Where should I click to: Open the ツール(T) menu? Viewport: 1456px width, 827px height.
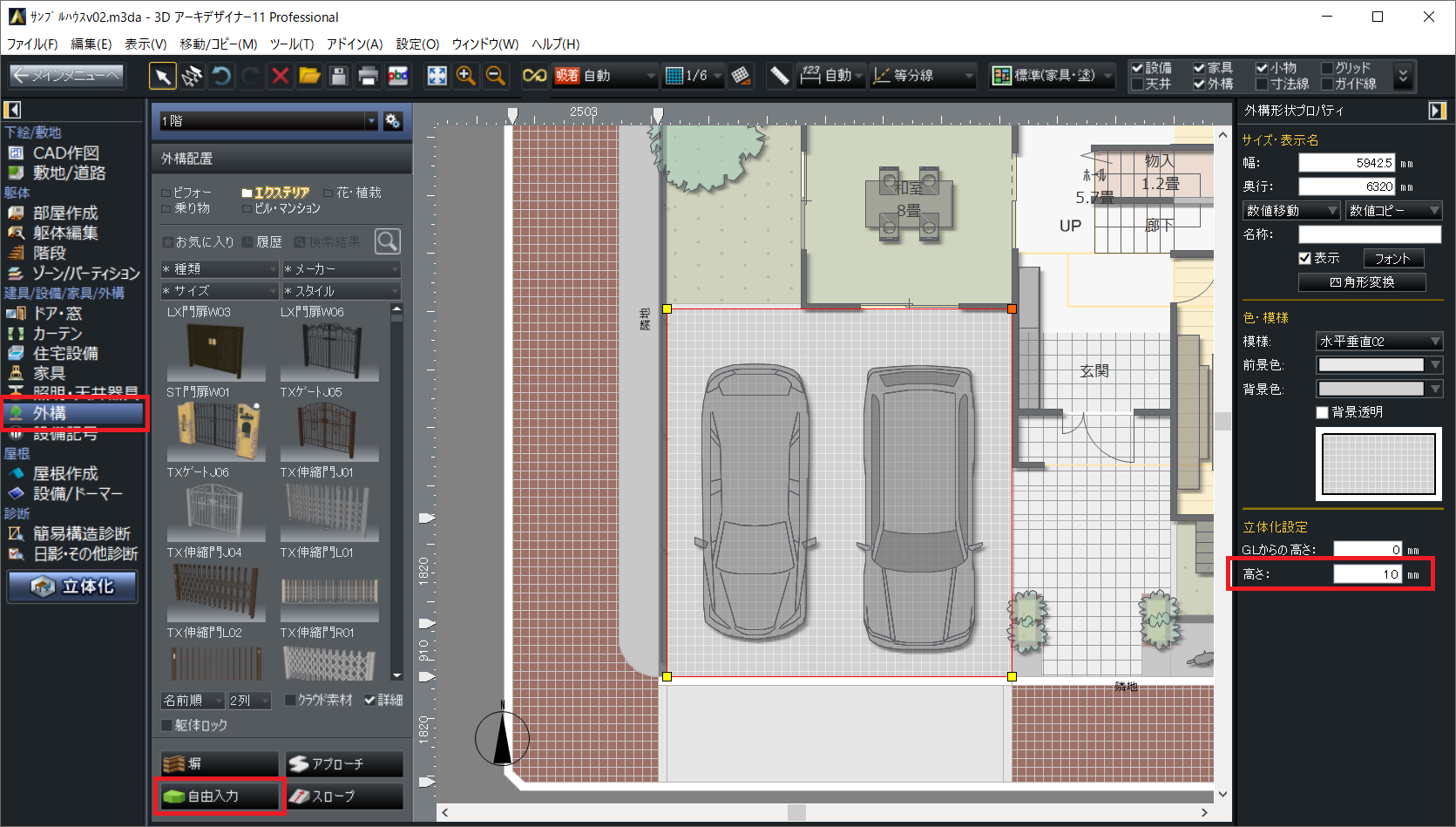click(291, 44)
